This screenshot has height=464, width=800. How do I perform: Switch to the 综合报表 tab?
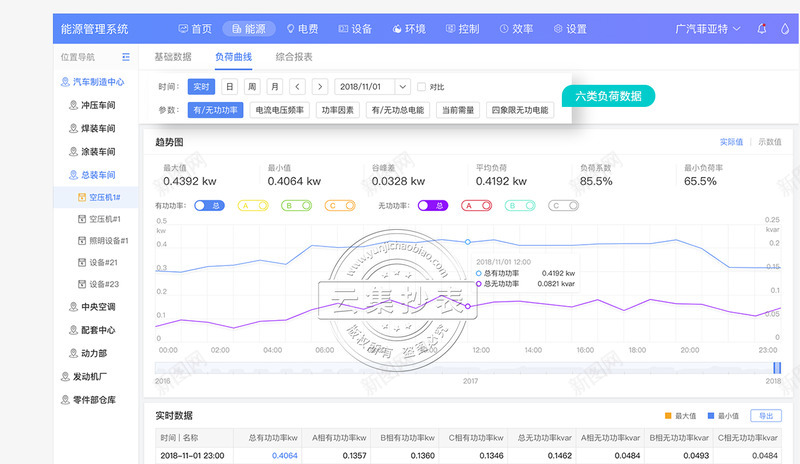point(294,57)
